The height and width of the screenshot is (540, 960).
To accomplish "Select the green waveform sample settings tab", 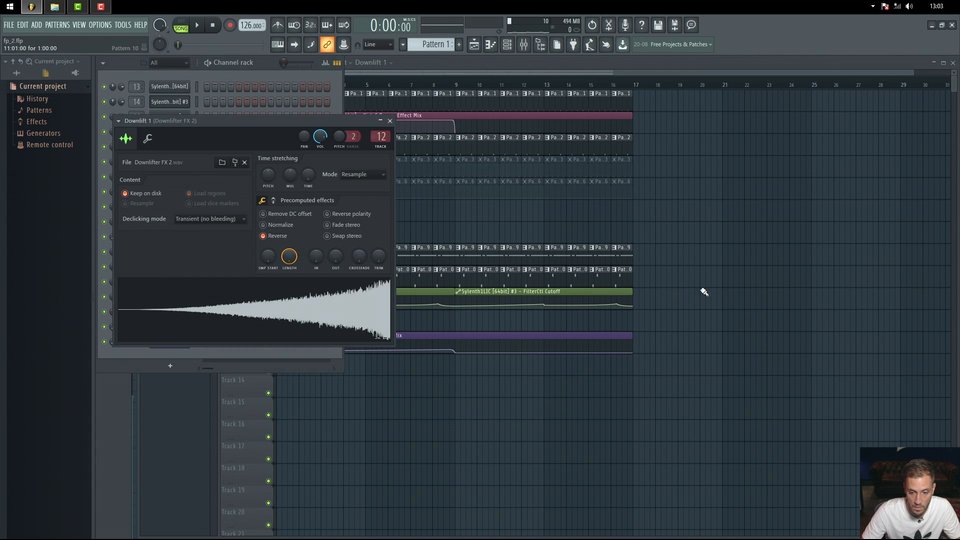I will coord(126,139).
